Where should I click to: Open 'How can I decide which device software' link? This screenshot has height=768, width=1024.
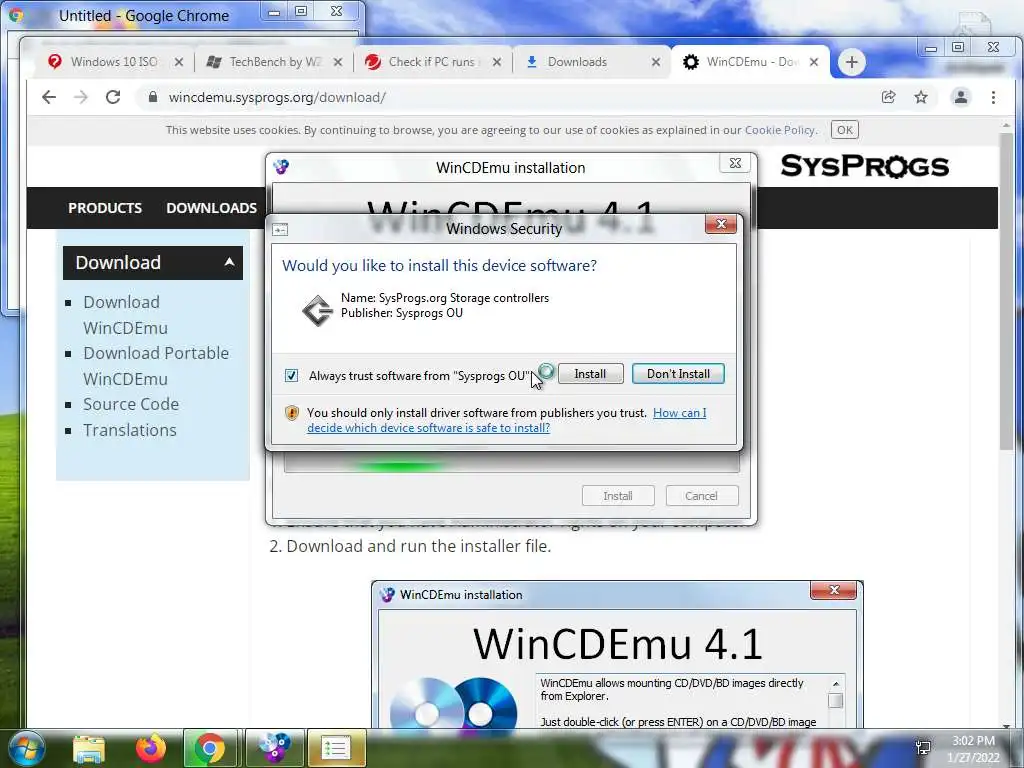pos(506,421)
